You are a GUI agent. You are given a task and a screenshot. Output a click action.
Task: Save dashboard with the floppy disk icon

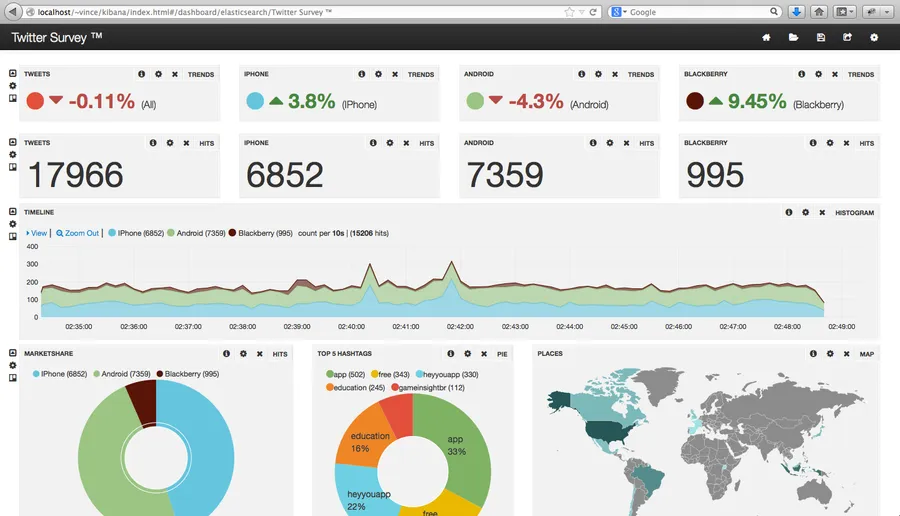click(821, 37)
